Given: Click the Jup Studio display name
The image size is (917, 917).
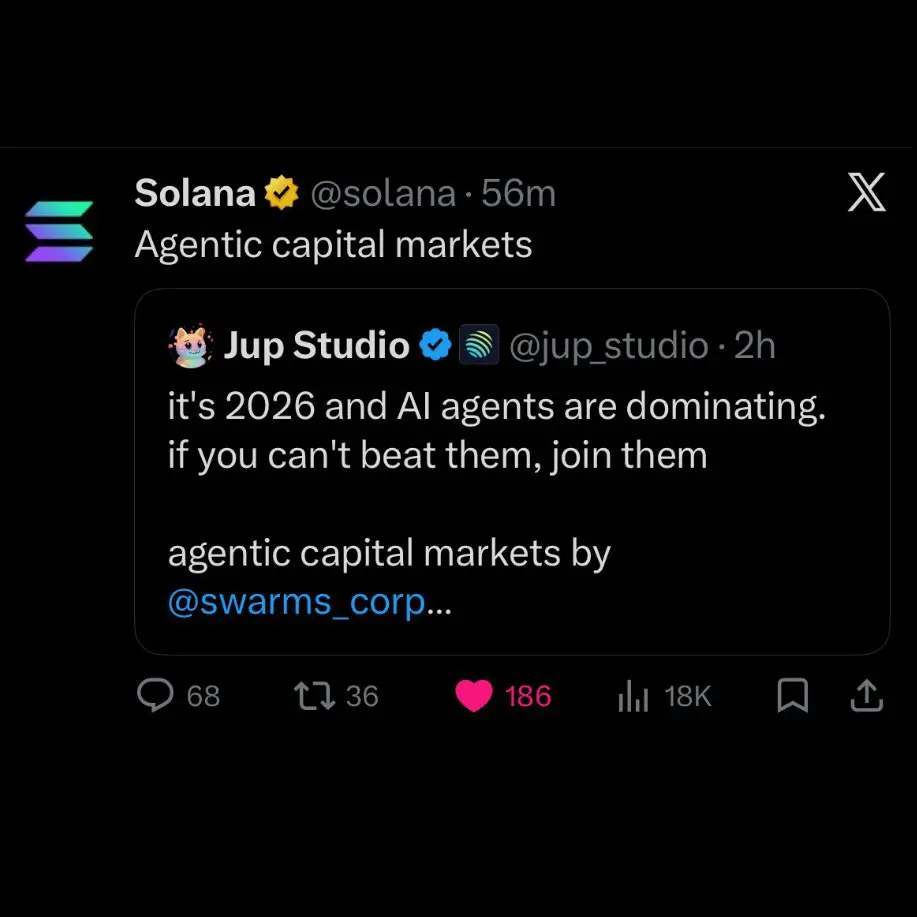Looking at the screenshot, I should [x=316, y=345].
